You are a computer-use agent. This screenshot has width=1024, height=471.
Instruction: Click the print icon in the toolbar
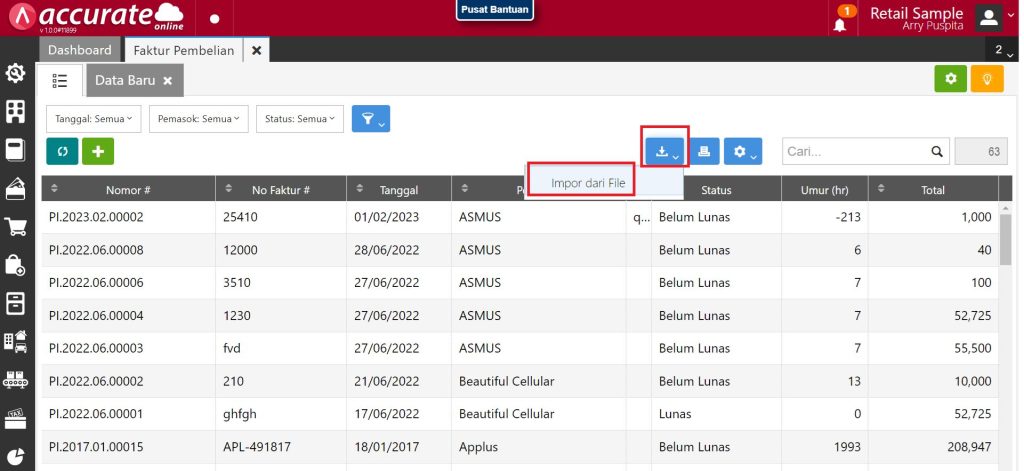tap(704, 151)
